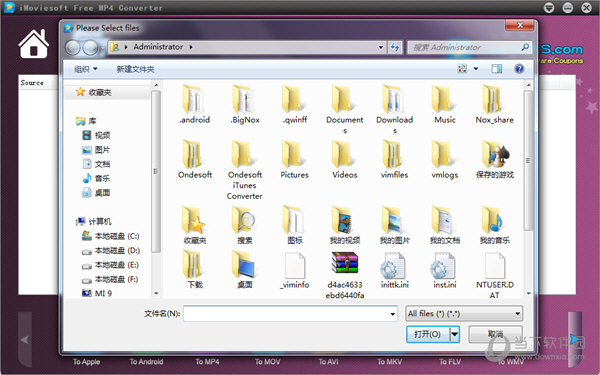
Task: Select the NTUSER.DAT file
Action: [x=494, y=275]
